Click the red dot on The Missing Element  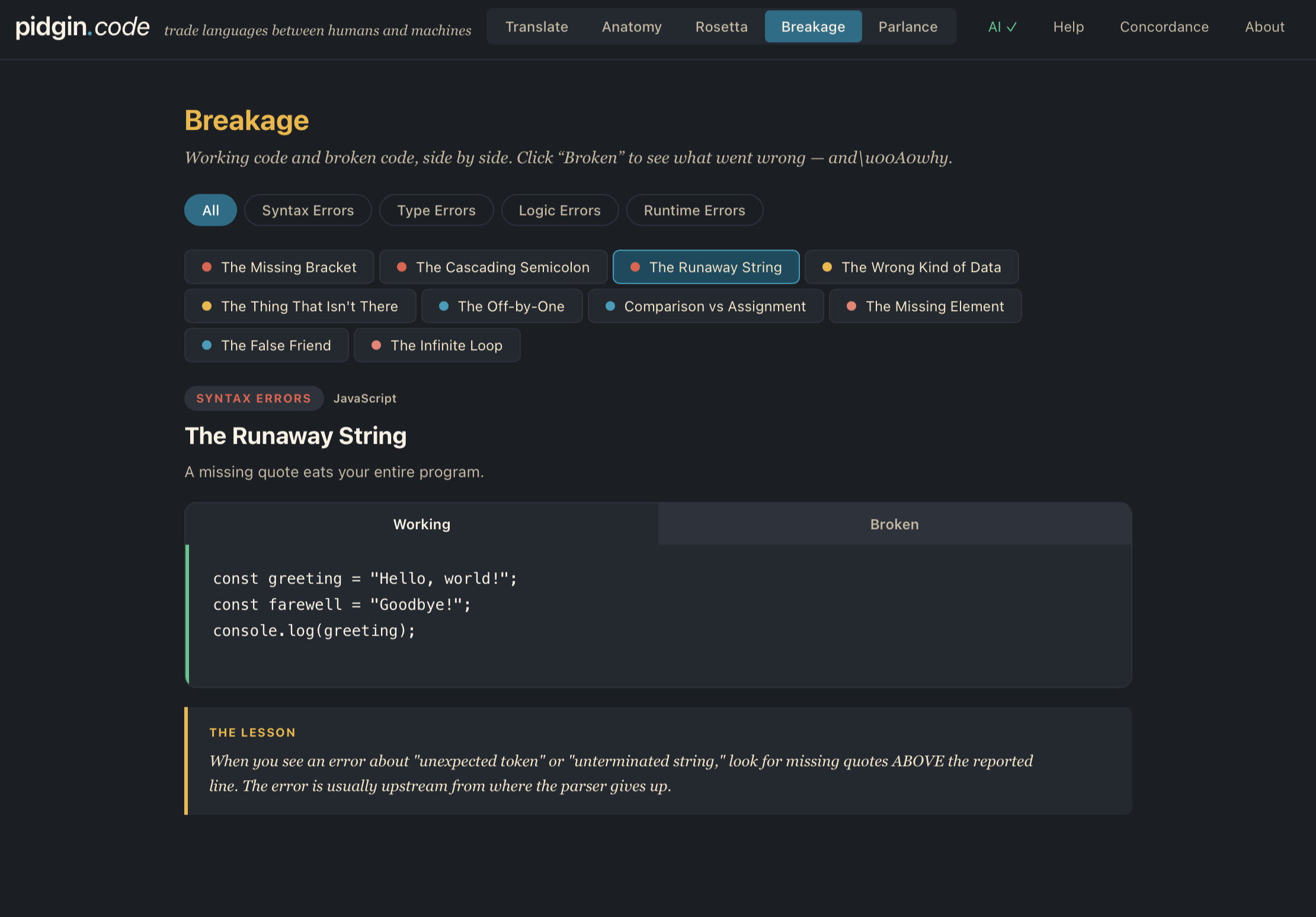pos(852,306)
